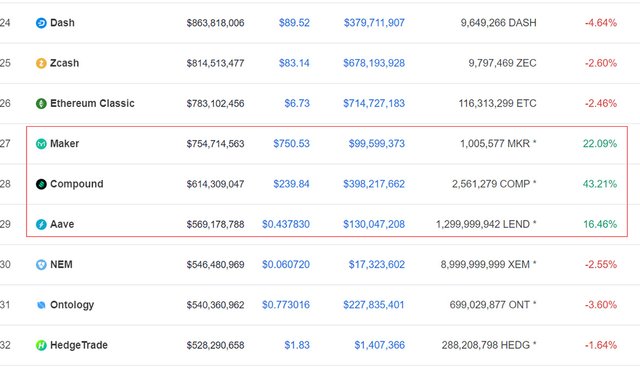Click Compound's 43.21% change value
The width and height of the screenshot is (640, 371).
pos(600,184)
